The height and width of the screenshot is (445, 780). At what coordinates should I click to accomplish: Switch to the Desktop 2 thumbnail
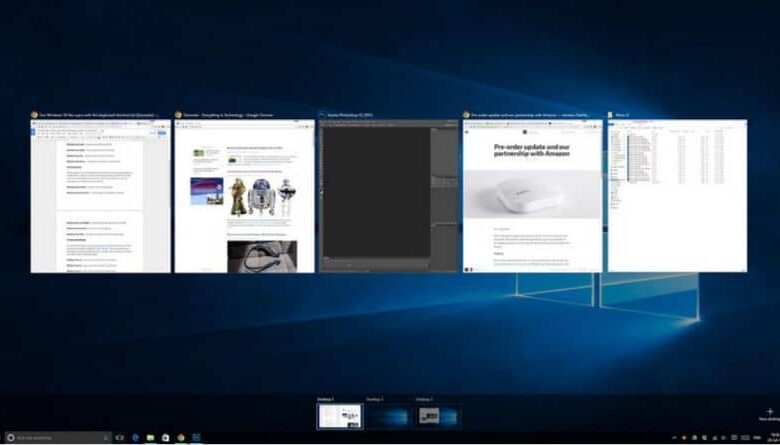[389, 417]
